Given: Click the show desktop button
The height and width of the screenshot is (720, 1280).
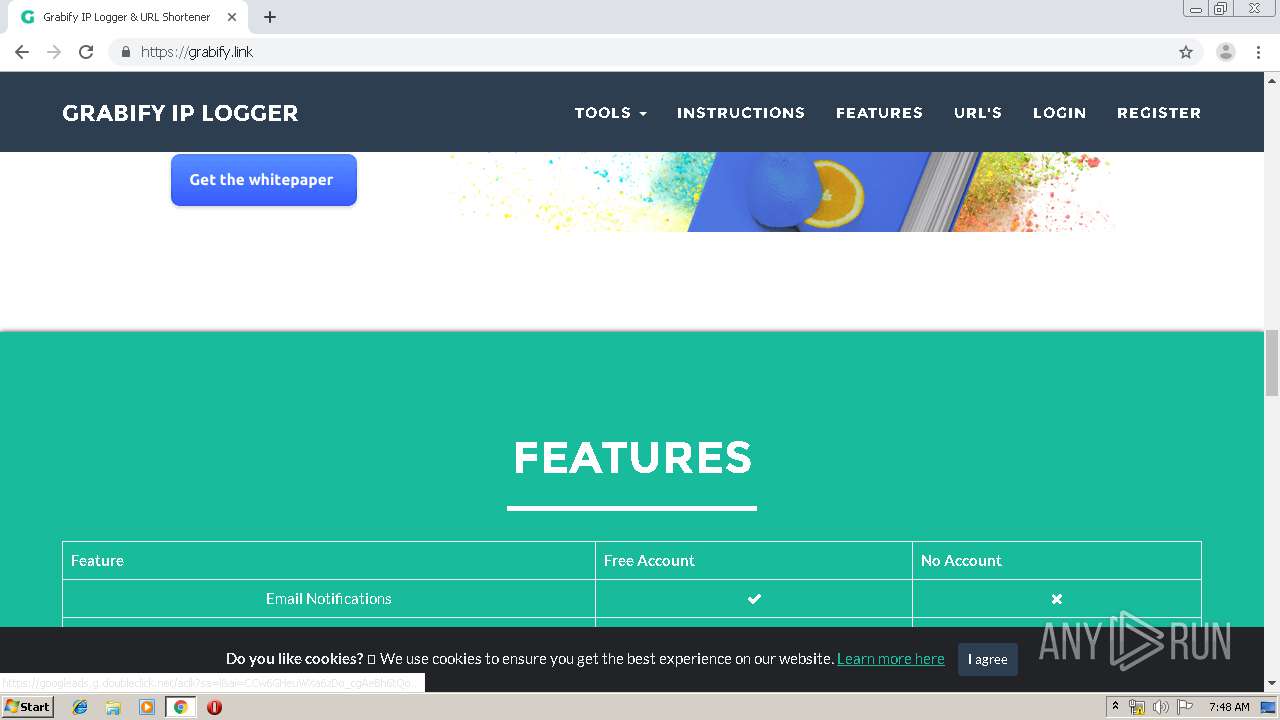Looking at the screenshot, I should pos(1269,707).
